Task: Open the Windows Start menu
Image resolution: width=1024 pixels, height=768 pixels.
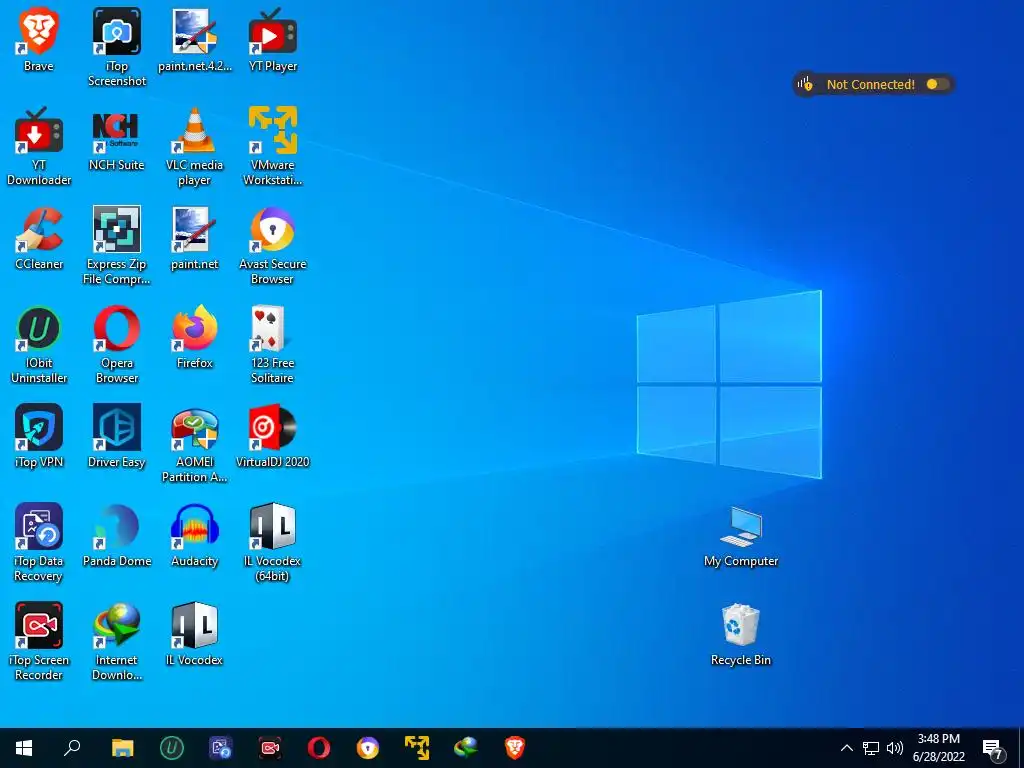Action: (x=24, y=748)
